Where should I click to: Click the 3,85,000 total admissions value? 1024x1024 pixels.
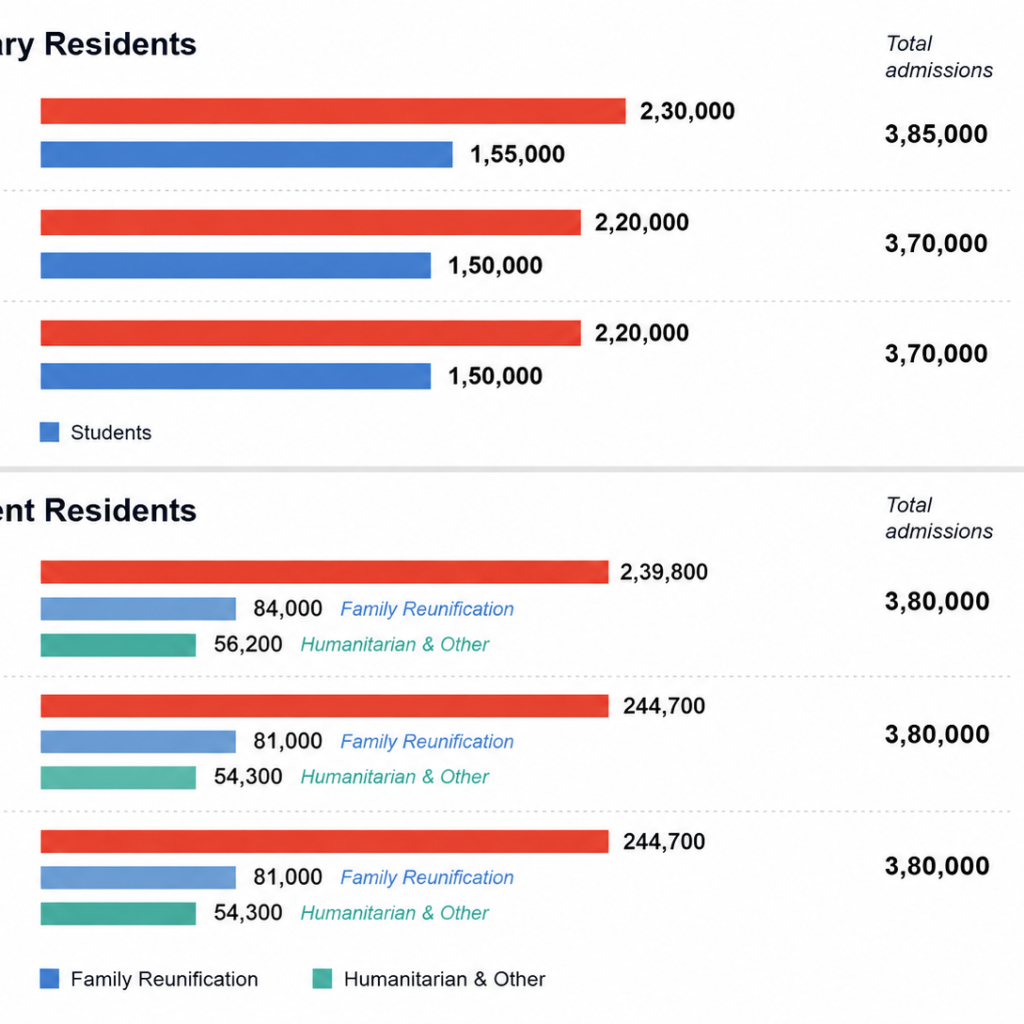point(936,134)
